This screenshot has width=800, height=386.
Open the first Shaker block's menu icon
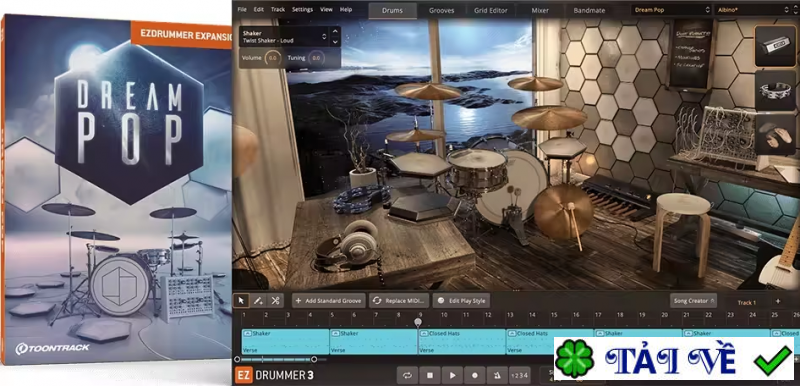coord(247,333)
